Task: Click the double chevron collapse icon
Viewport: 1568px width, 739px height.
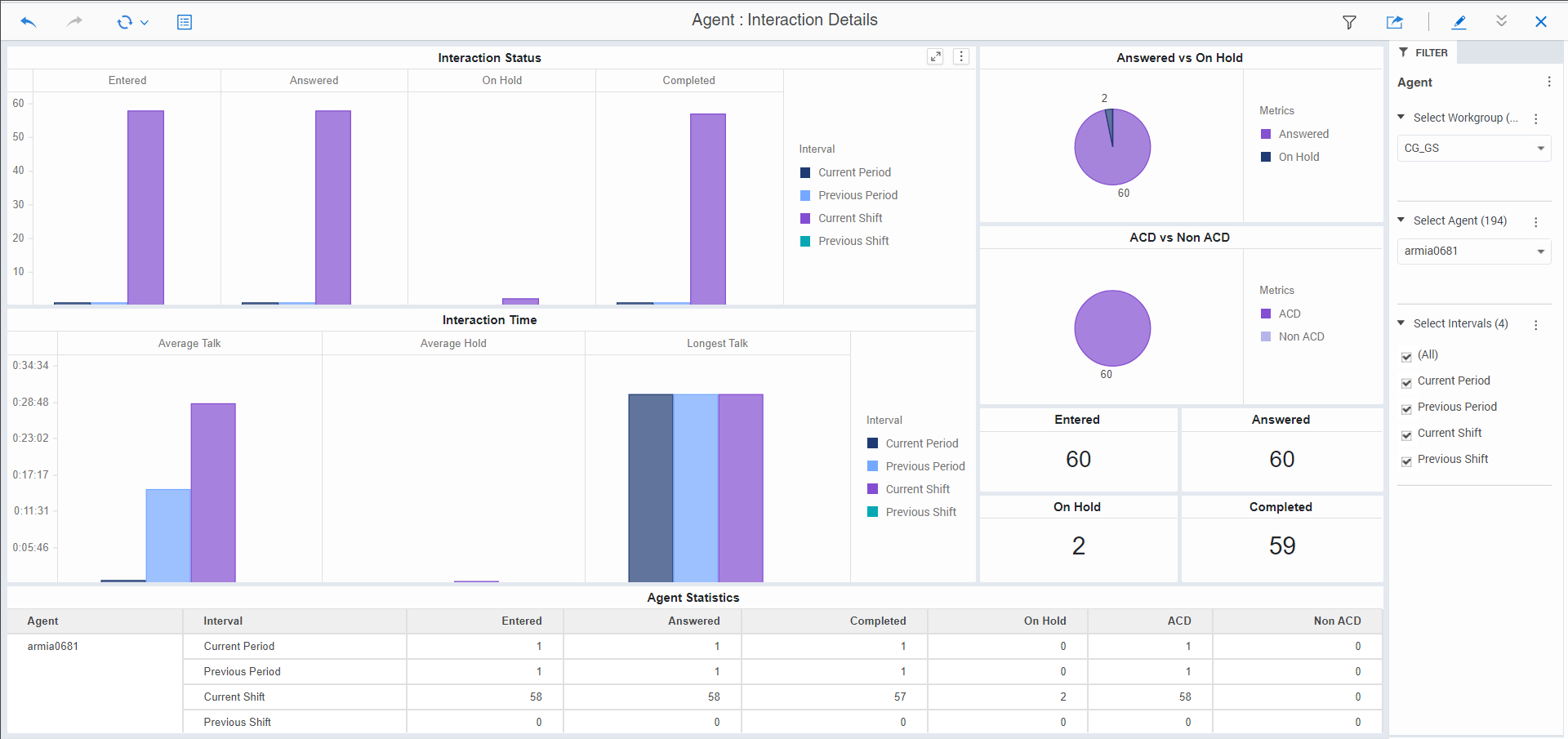Action: (1501, 21)
